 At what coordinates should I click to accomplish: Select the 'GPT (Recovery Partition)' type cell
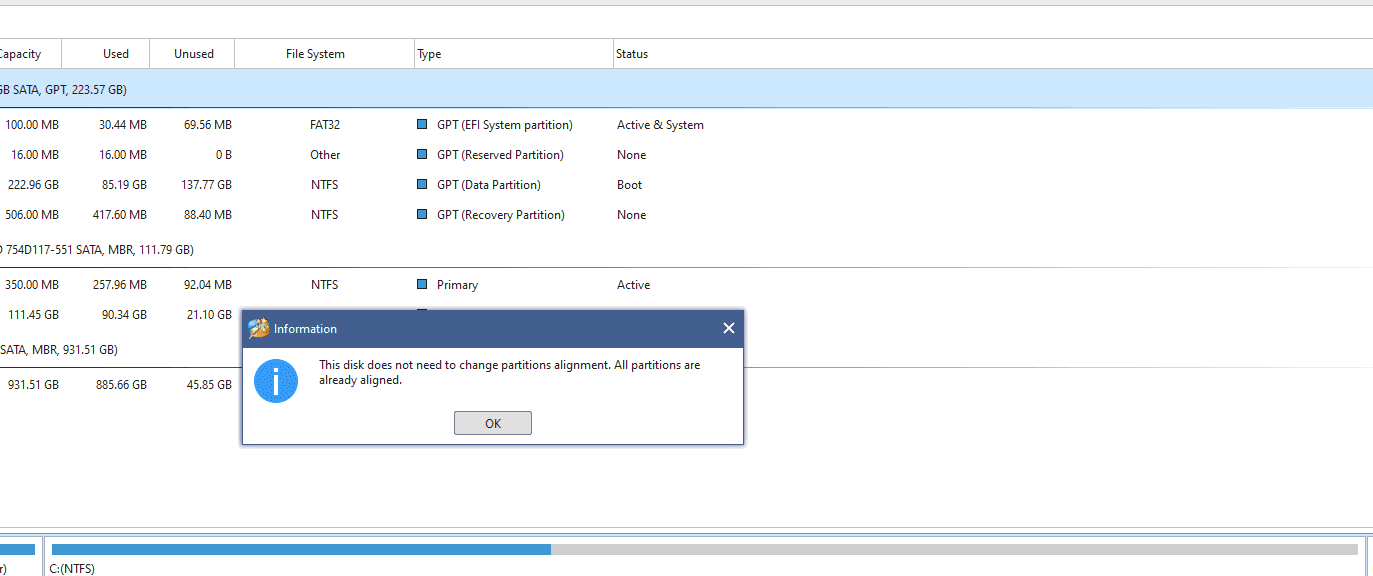coord(501,215)
